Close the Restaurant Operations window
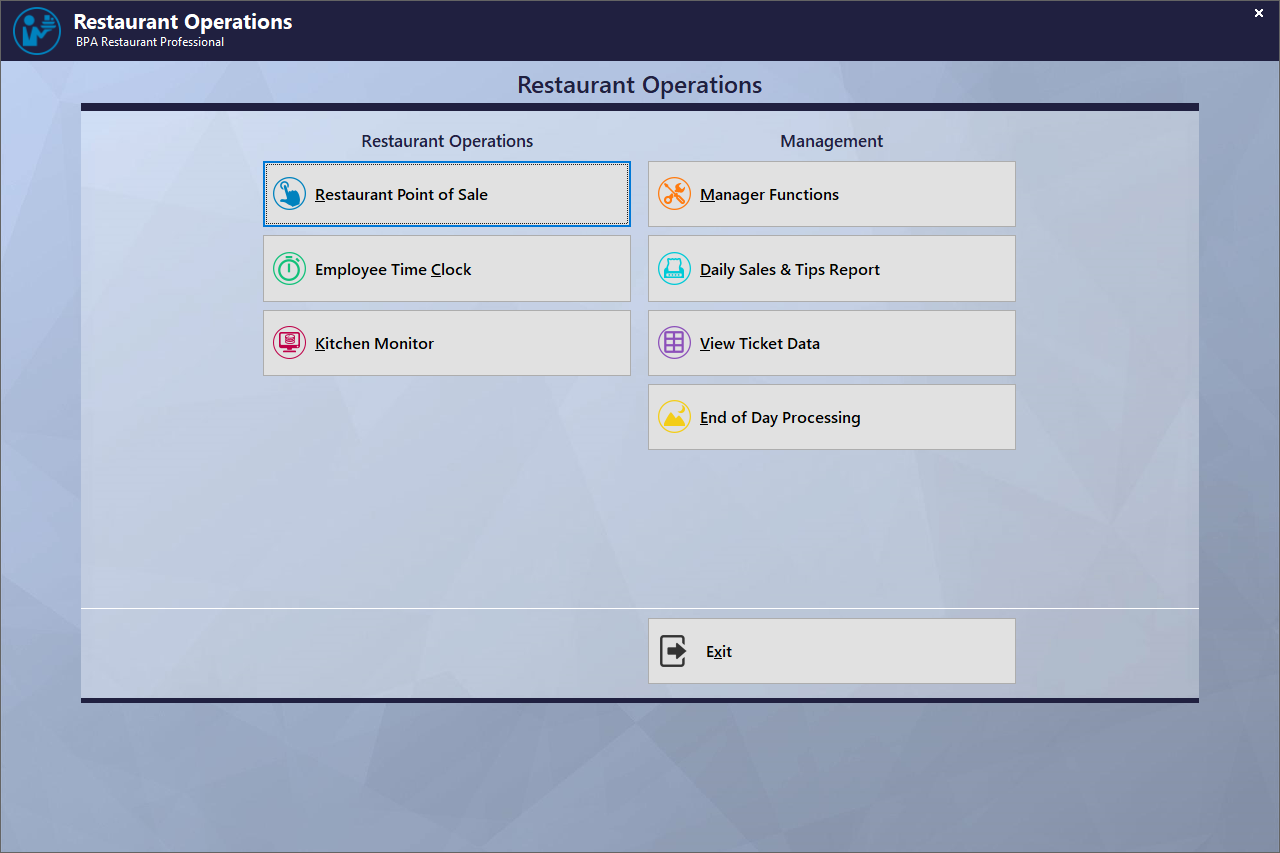This screenshot has height=853, width=1280. (1258, 13)
